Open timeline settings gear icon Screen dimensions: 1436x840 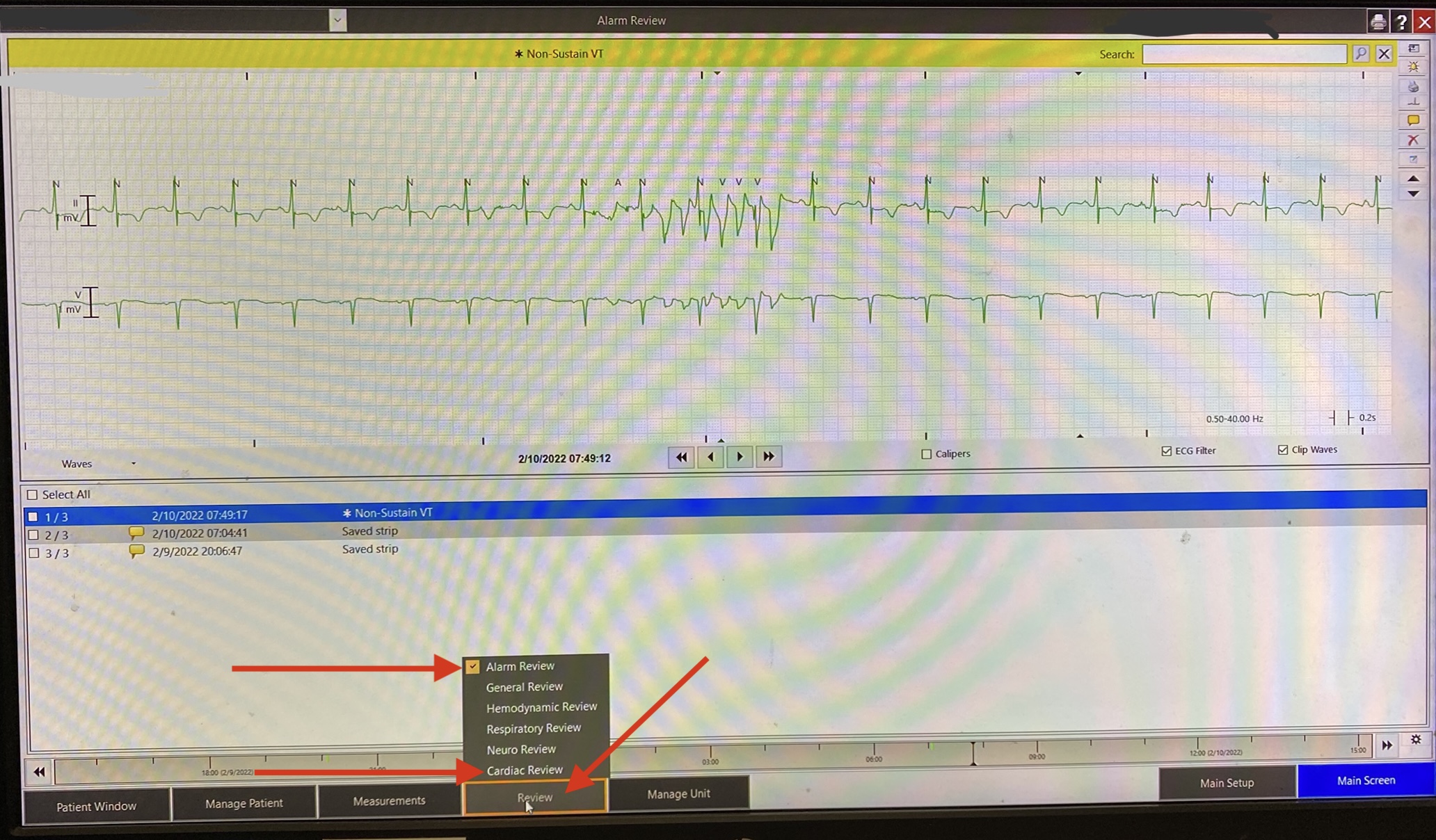pyautogui.click(x=1416, y=740)
